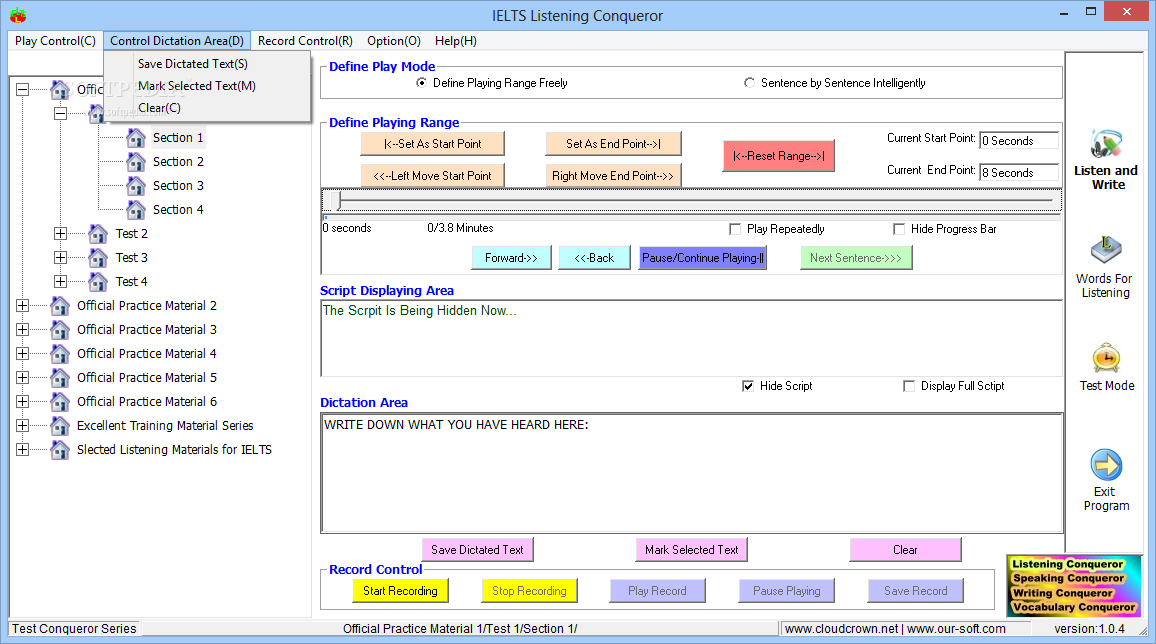Collapse the top Official Practice Material node
Screen dimensions: 1156x644
tap(23, 90)
